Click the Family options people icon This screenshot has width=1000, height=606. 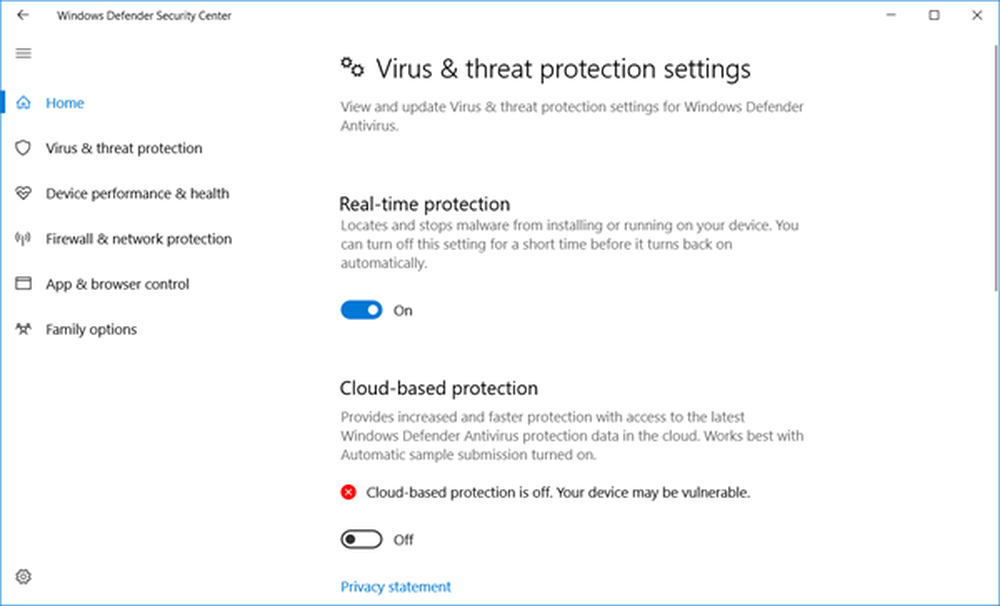point(24,329)
